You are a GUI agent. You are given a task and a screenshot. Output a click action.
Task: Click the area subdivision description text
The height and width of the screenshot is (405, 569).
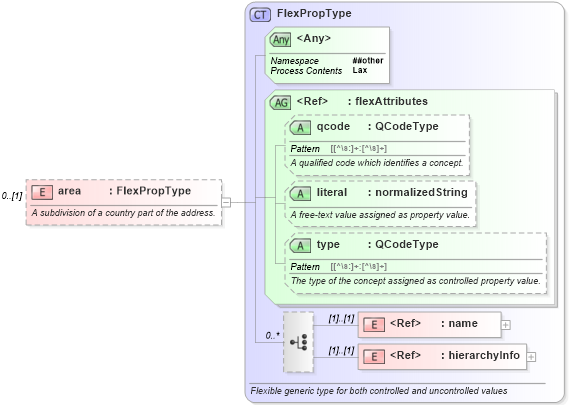[123, 213]
